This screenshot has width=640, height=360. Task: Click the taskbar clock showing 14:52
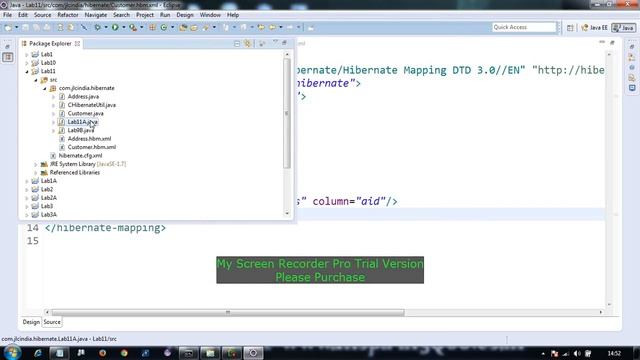tap(614, 353)
